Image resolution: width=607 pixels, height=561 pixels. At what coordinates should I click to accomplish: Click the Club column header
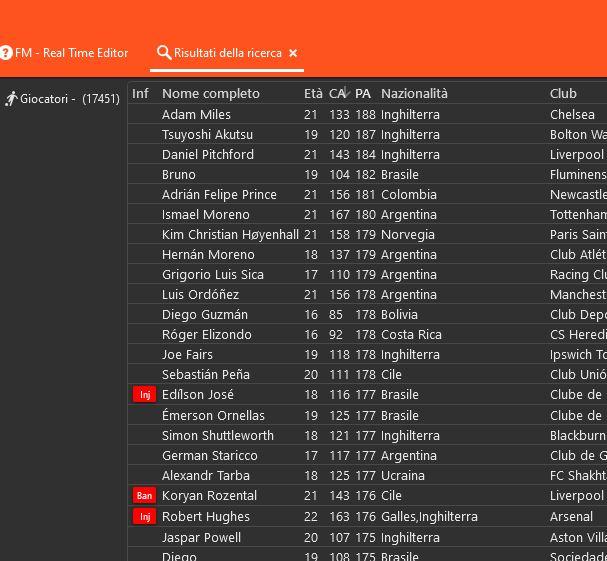point(563,93)
